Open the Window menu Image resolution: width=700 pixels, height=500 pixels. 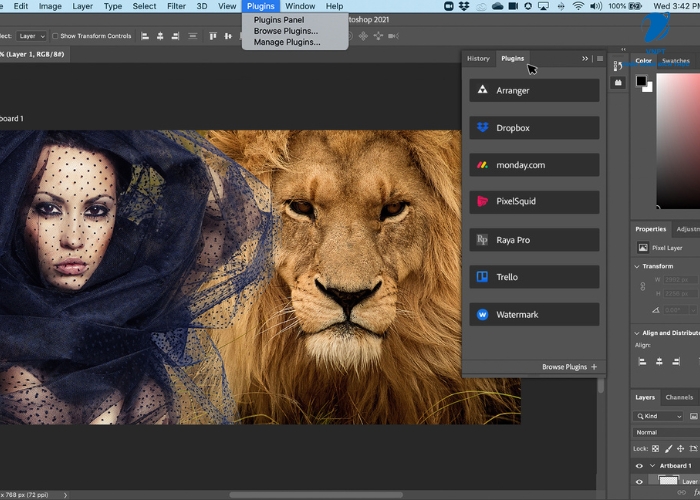pyautogui.click(x=300, y=6)
